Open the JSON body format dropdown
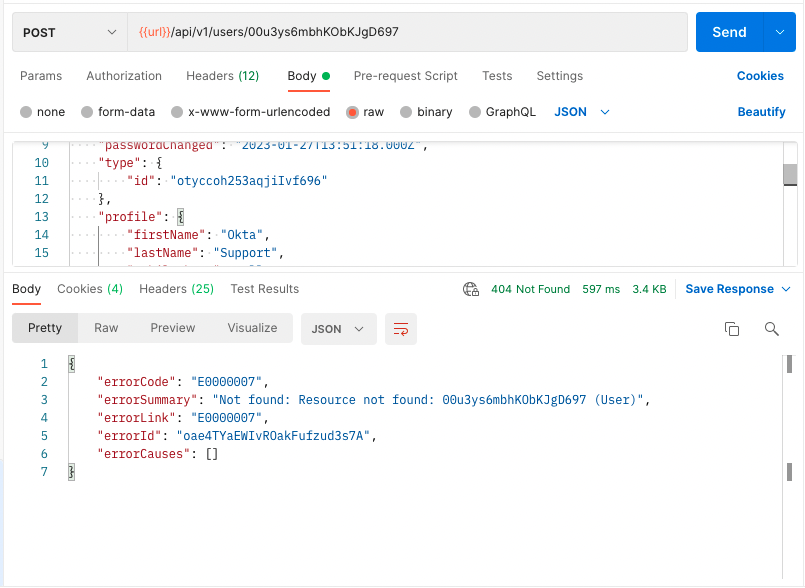 (x=582, y=112)
